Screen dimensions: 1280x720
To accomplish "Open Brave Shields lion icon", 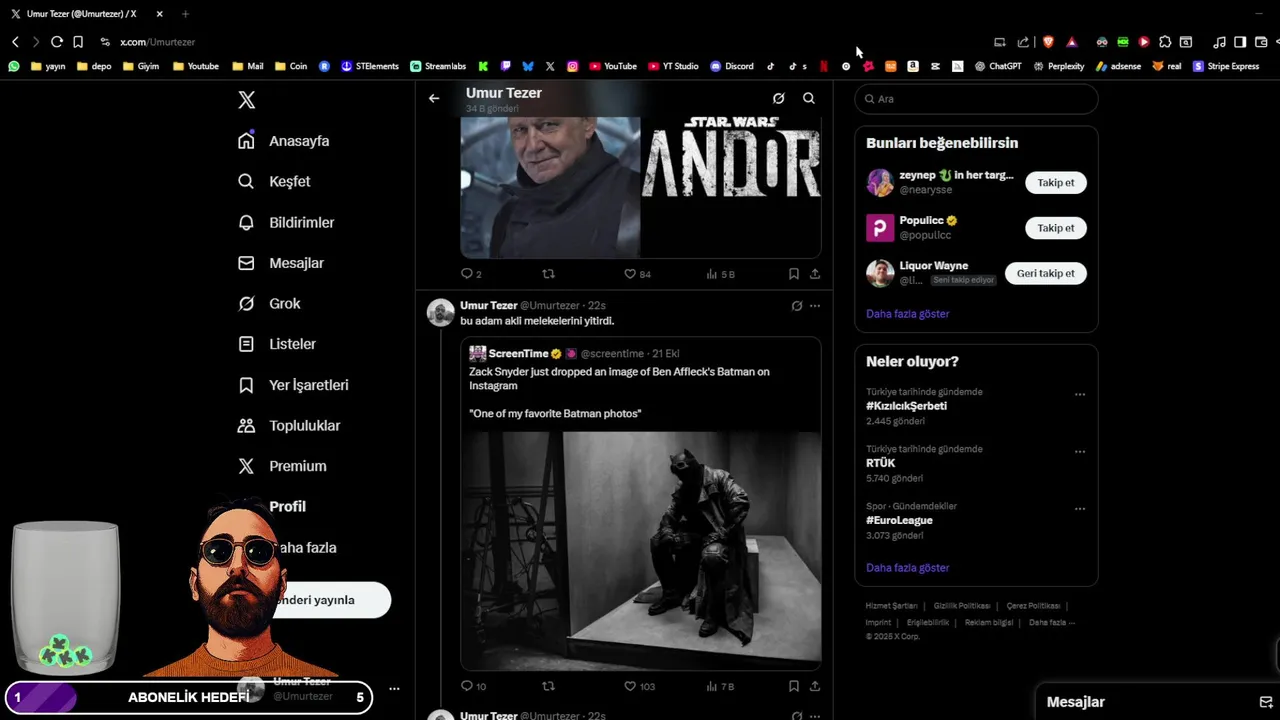I will pyautogui.click(x=1048, y=42).
